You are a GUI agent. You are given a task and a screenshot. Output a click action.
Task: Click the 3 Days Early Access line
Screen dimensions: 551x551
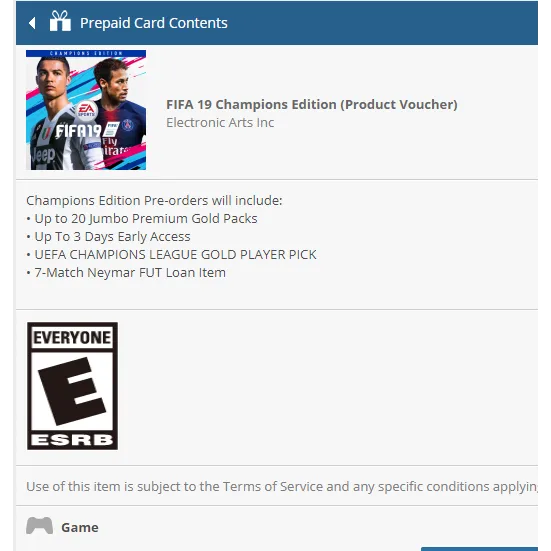tap(112, 237)
